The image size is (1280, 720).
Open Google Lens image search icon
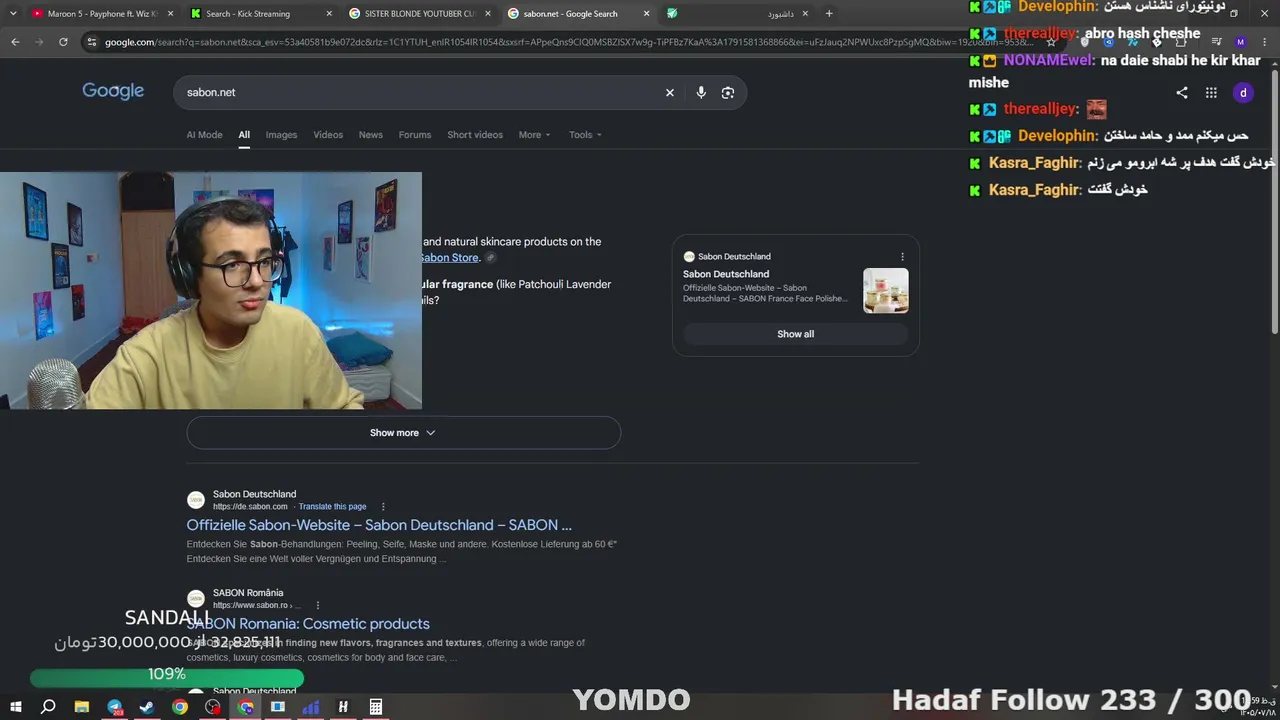pyautogui.click(x=728, y=92)
